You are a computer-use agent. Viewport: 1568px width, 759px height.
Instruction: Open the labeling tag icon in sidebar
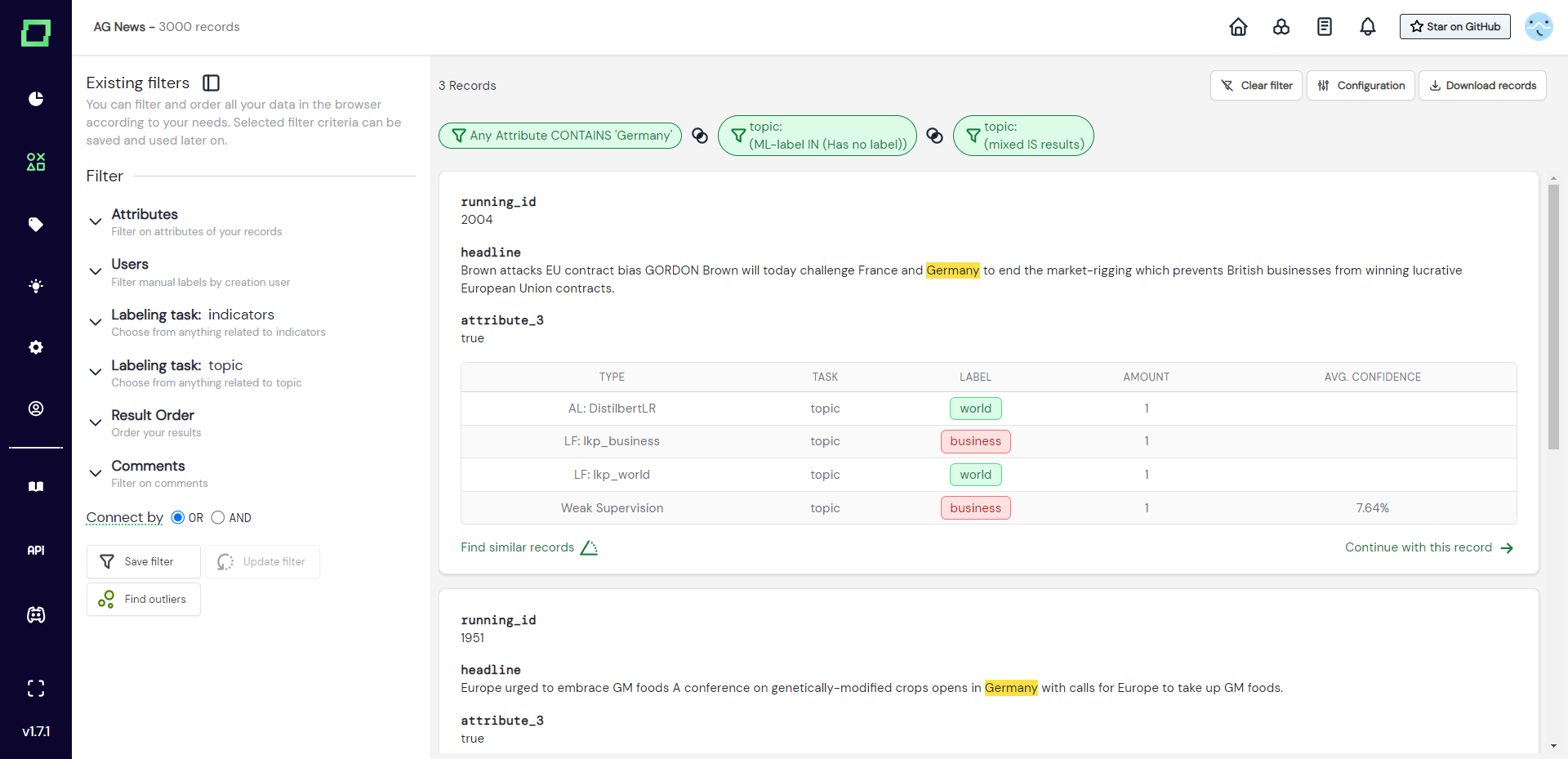(x=36, y=225)
